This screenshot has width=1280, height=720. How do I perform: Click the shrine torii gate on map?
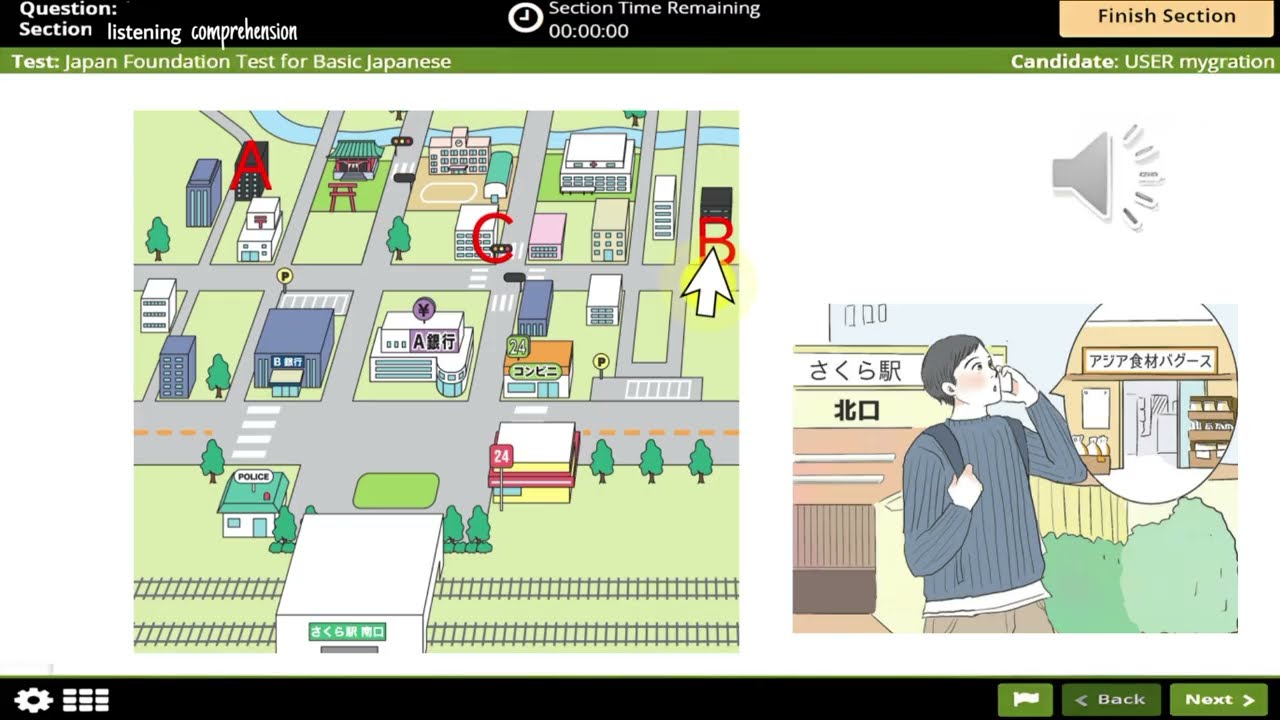pos(343,195)
